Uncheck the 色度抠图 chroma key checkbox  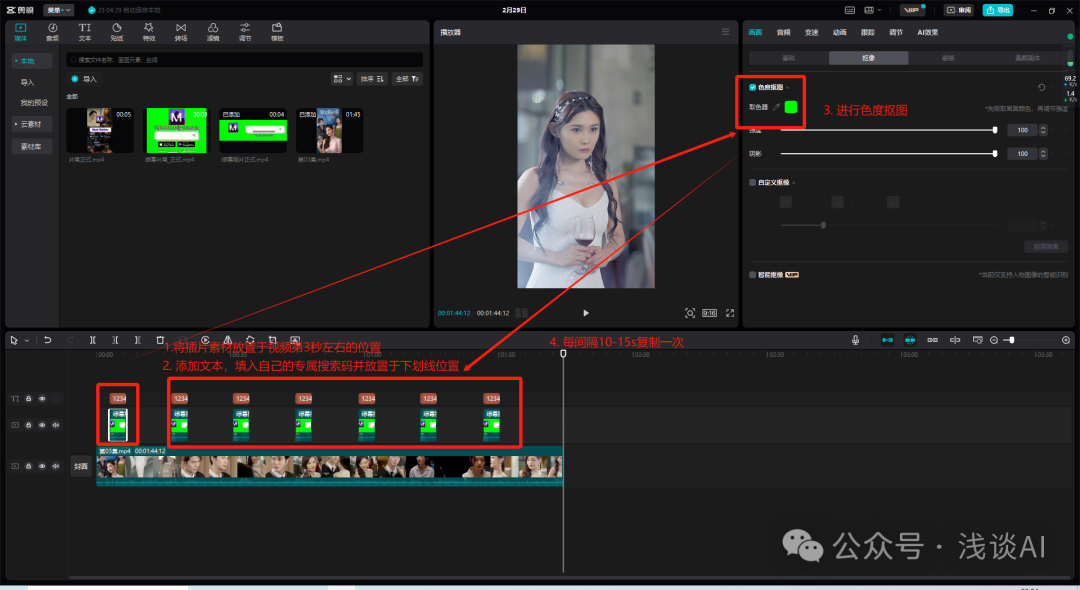click(753, 88)
